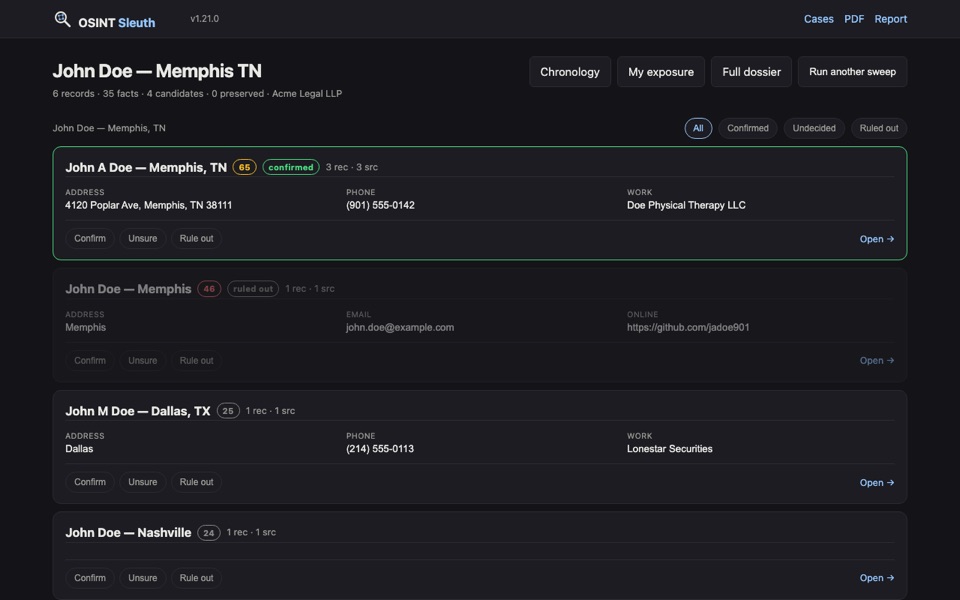Screen dimensions: 960x600
Task: Open the Full dossier
Action: point(751,72)
